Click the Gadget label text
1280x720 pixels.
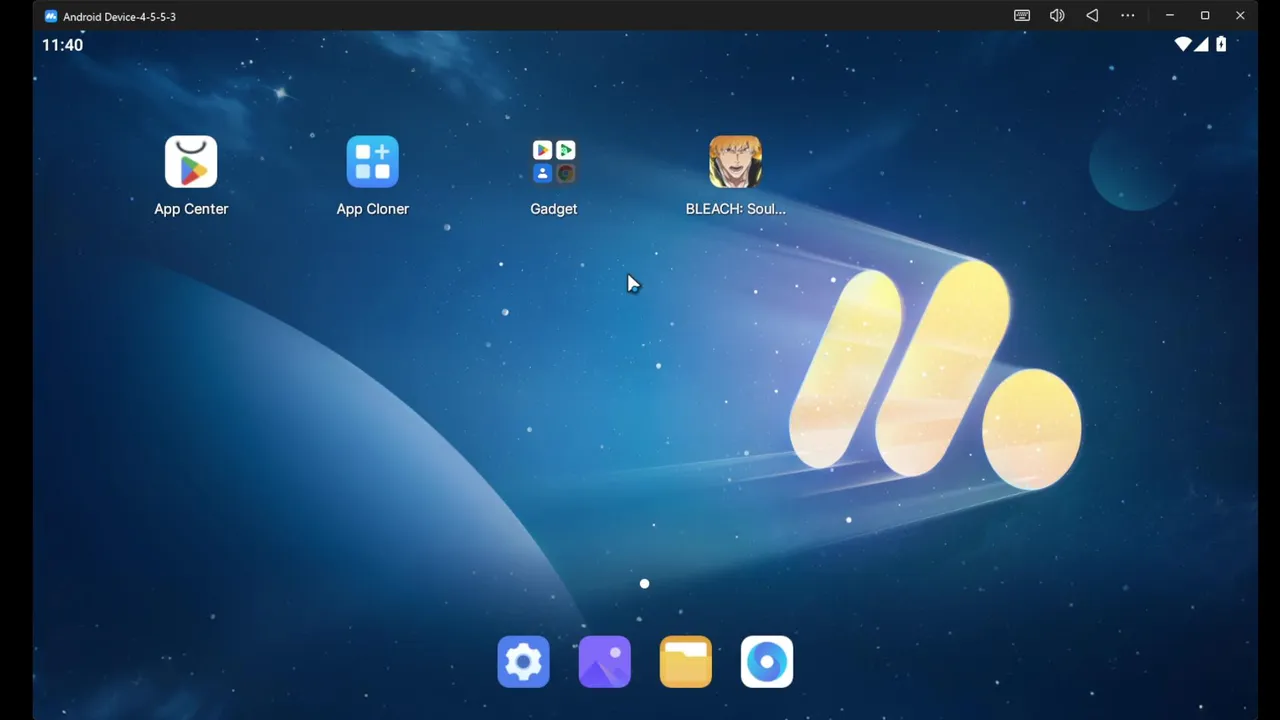[x=554, y=209]
